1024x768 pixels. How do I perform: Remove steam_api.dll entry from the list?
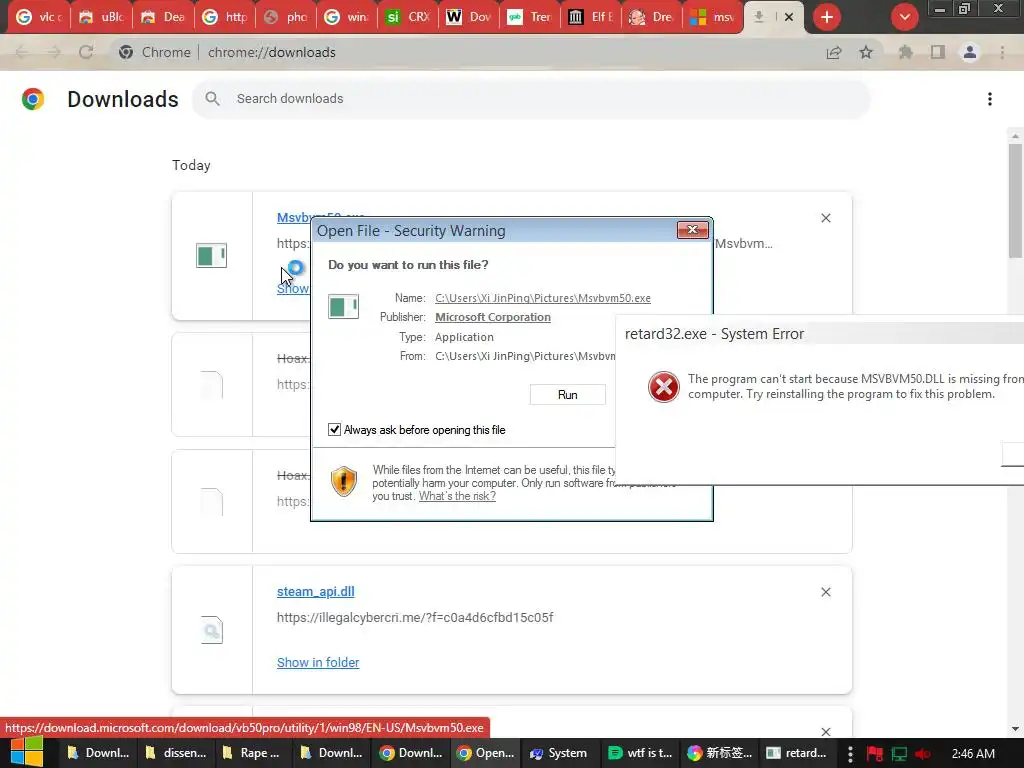coord(825,592)
